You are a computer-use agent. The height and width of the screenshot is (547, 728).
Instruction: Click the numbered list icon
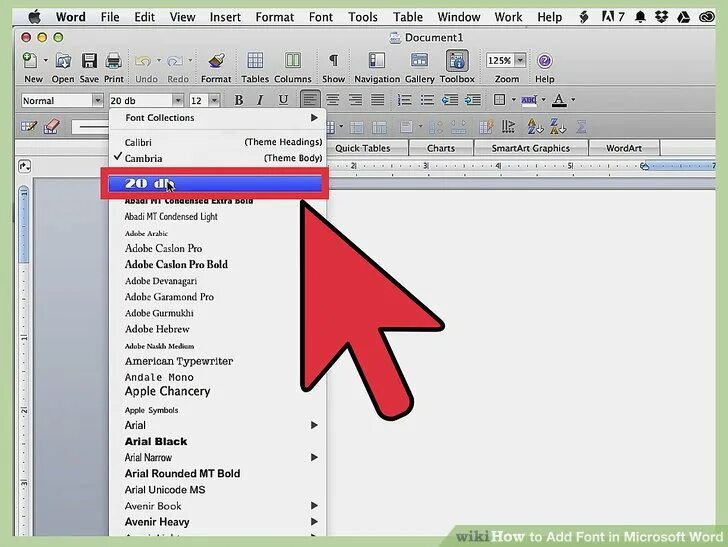click(x=404, y=100)
